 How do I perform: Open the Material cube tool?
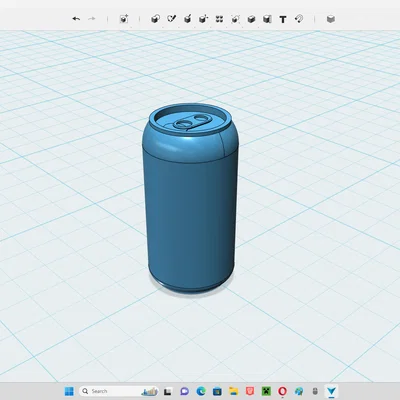click(330, 19)
